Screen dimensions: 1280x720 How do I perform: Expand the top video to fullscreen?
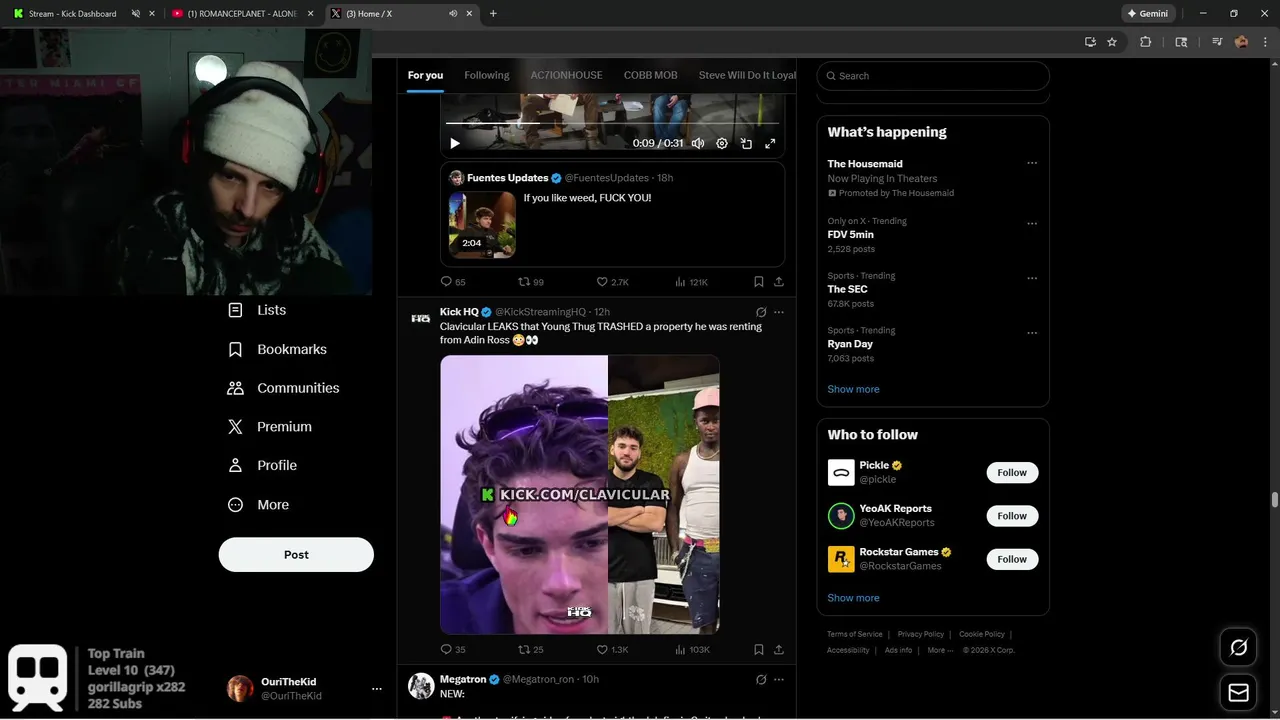[x=770, y=143]
